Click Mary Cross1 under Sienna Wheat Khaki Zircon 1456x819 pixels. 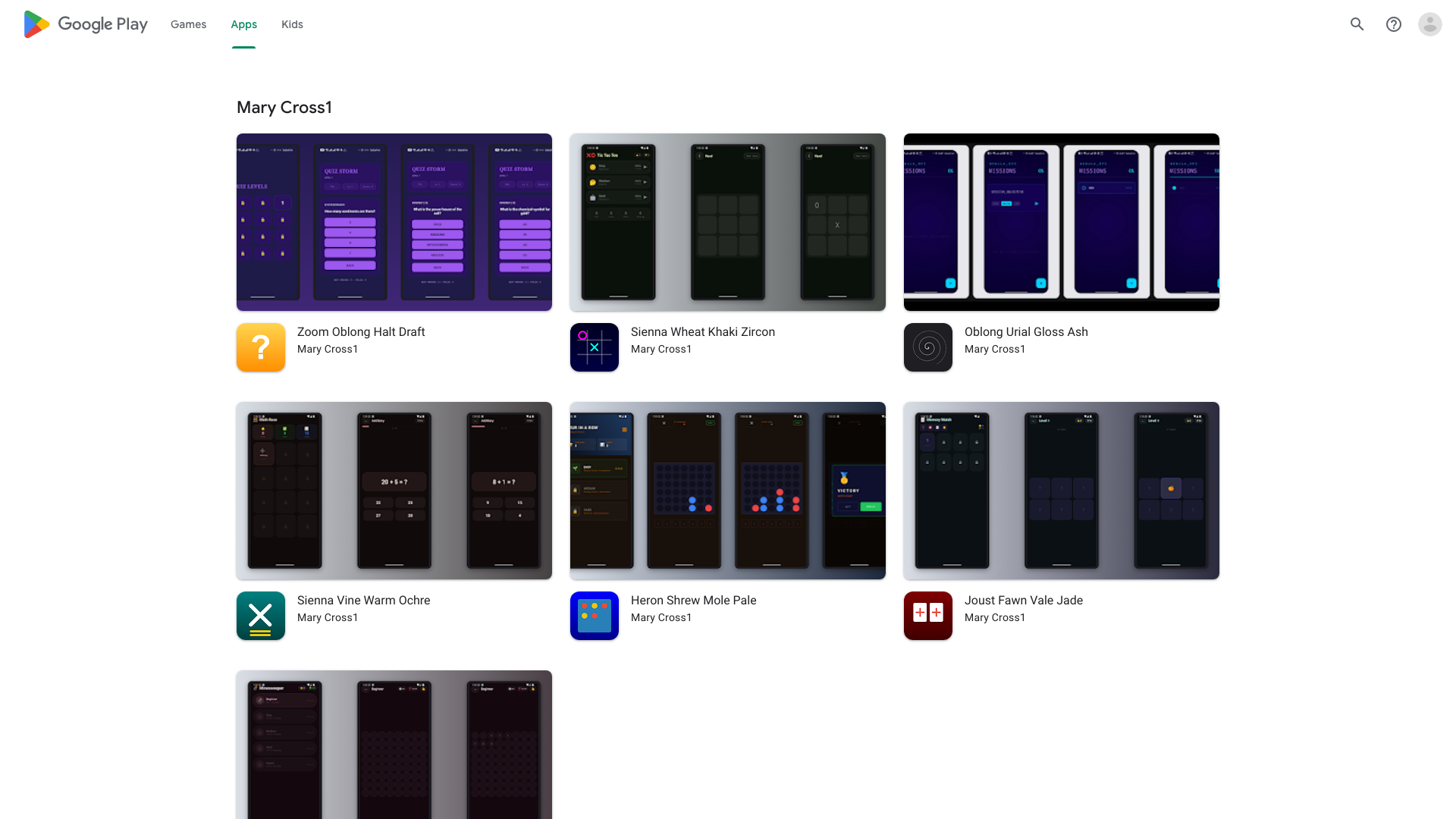661,349
